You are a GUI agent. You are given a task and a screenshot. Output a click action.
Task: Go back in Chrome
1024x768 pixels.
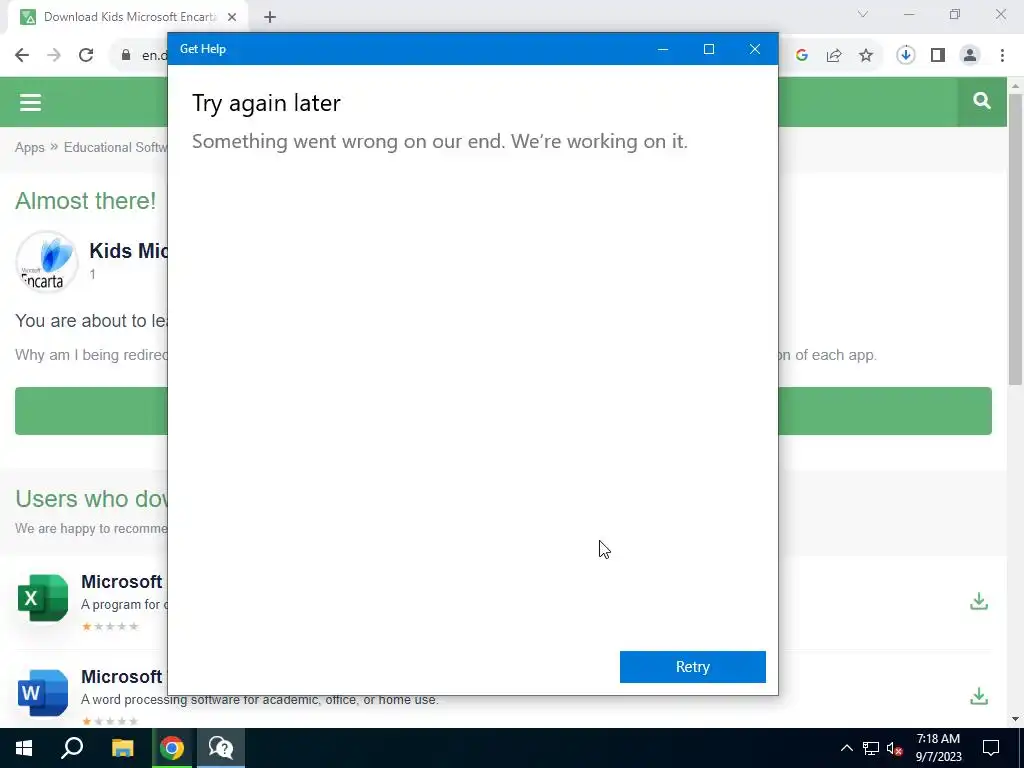click(22, 56)
